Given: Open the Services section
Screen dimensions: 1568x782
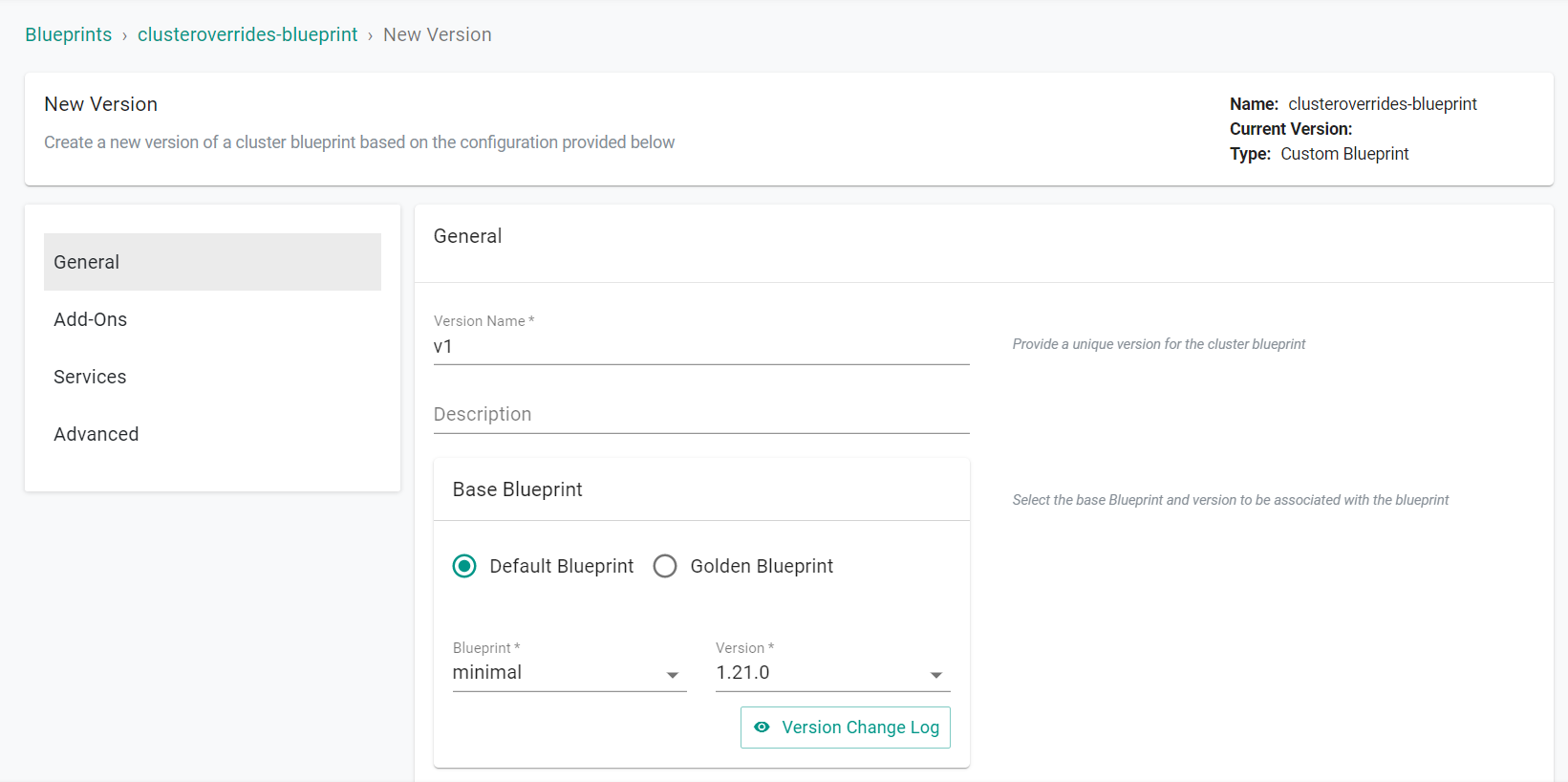Looking at the screenshot, I should point(212,377).
